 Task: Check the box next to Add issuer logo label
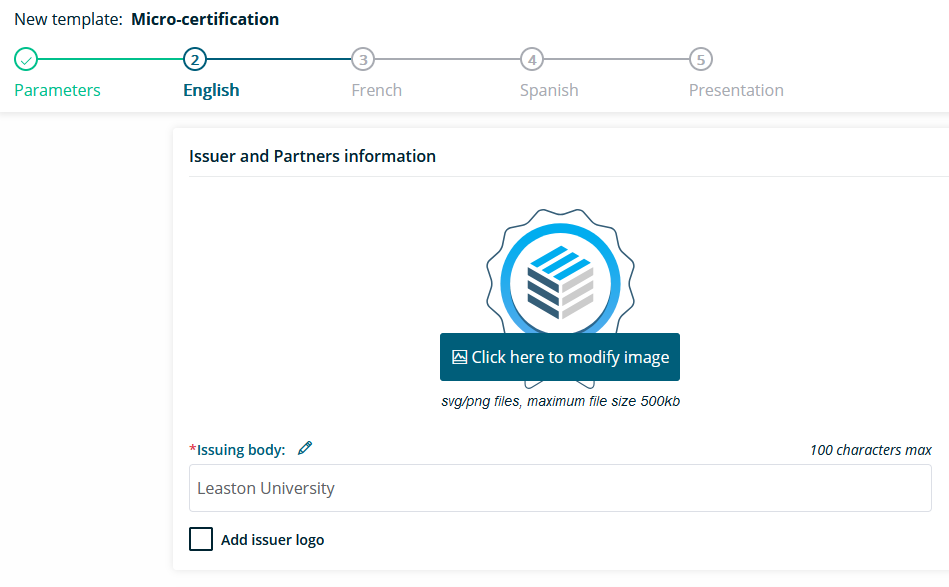coord(200,539)
